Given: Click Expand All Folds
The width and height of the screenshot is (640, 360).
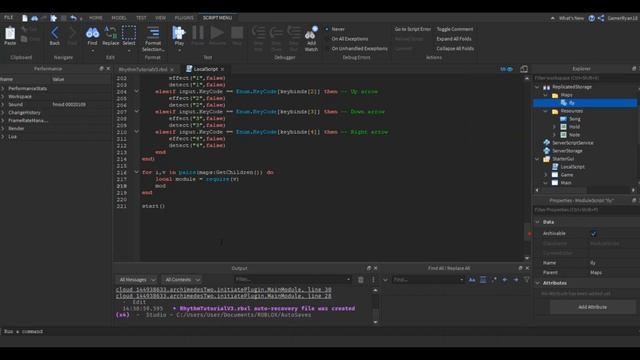Looking at the screenshot, I should [454, 39].
